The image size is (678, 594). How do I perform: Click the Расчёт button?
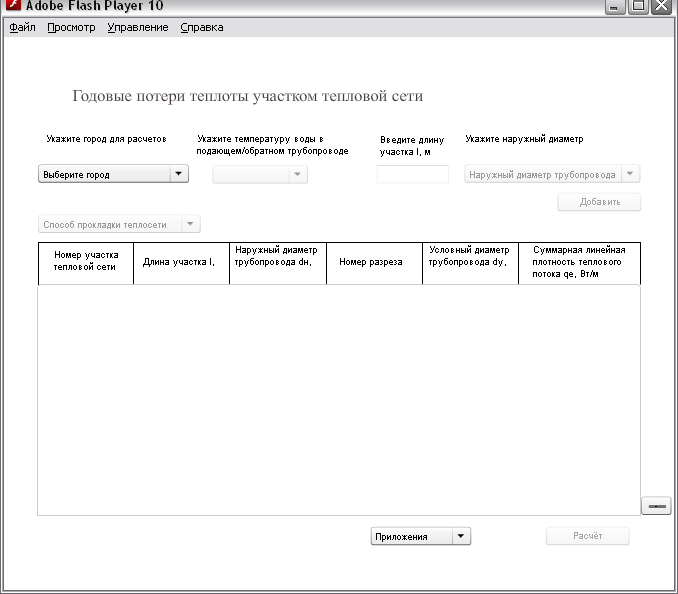coord(587,536)
